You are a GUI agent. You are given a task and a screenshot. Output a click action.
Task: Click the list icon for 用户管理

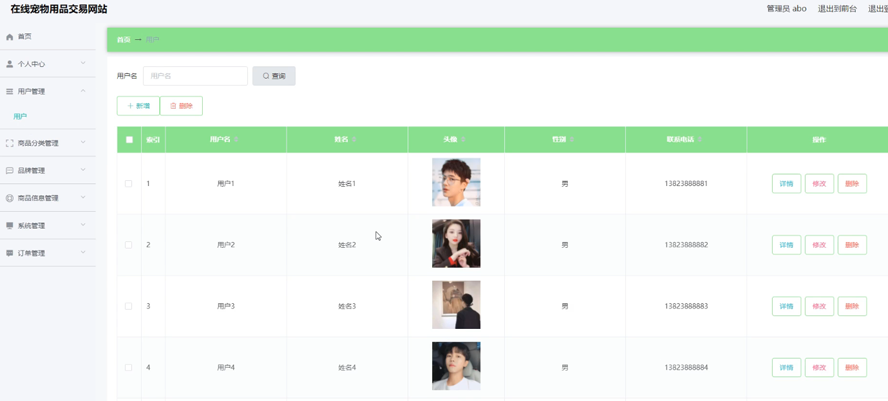point(9,91)
